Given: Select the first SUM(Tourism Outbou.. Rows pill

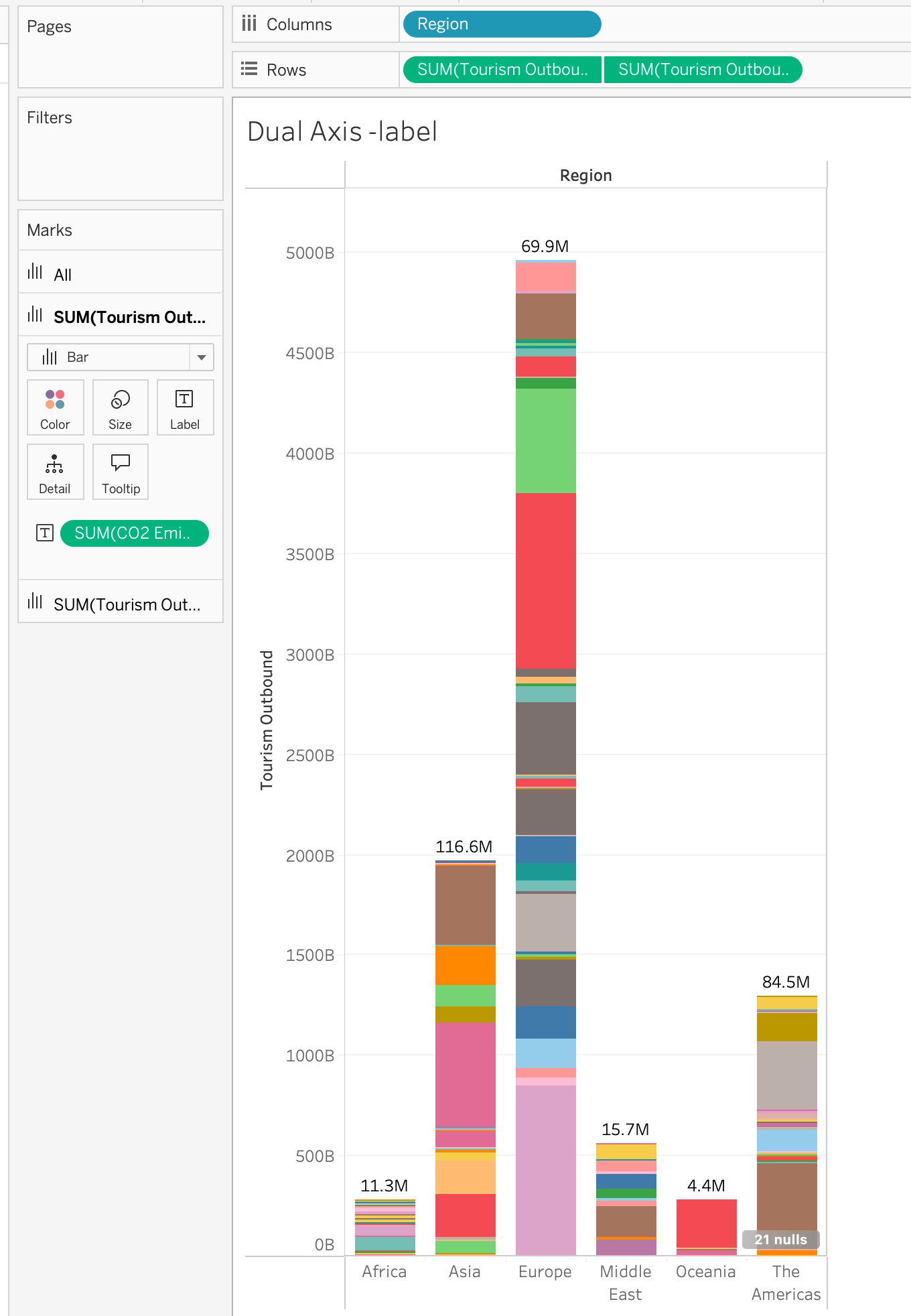Looking at the screenshot, I should click(x=502, y=70).
